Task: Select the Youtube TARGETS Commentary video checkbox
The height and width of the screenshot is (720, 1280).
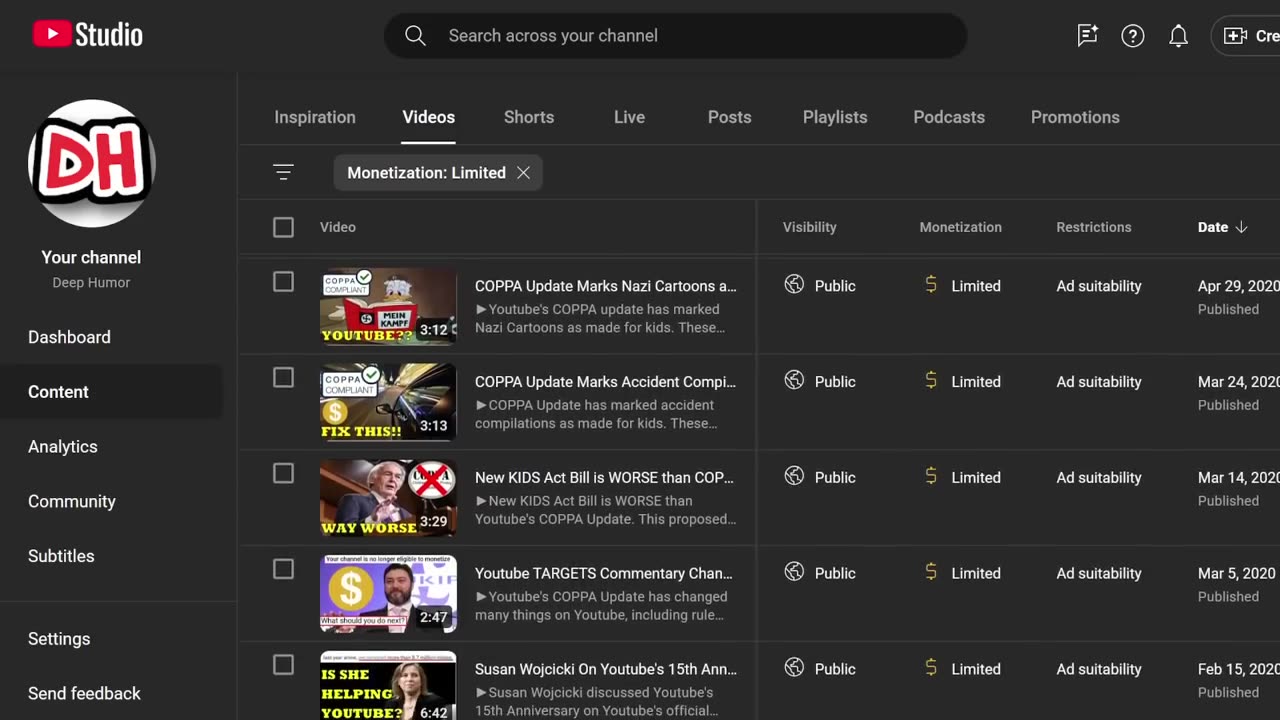Action: 283,569
